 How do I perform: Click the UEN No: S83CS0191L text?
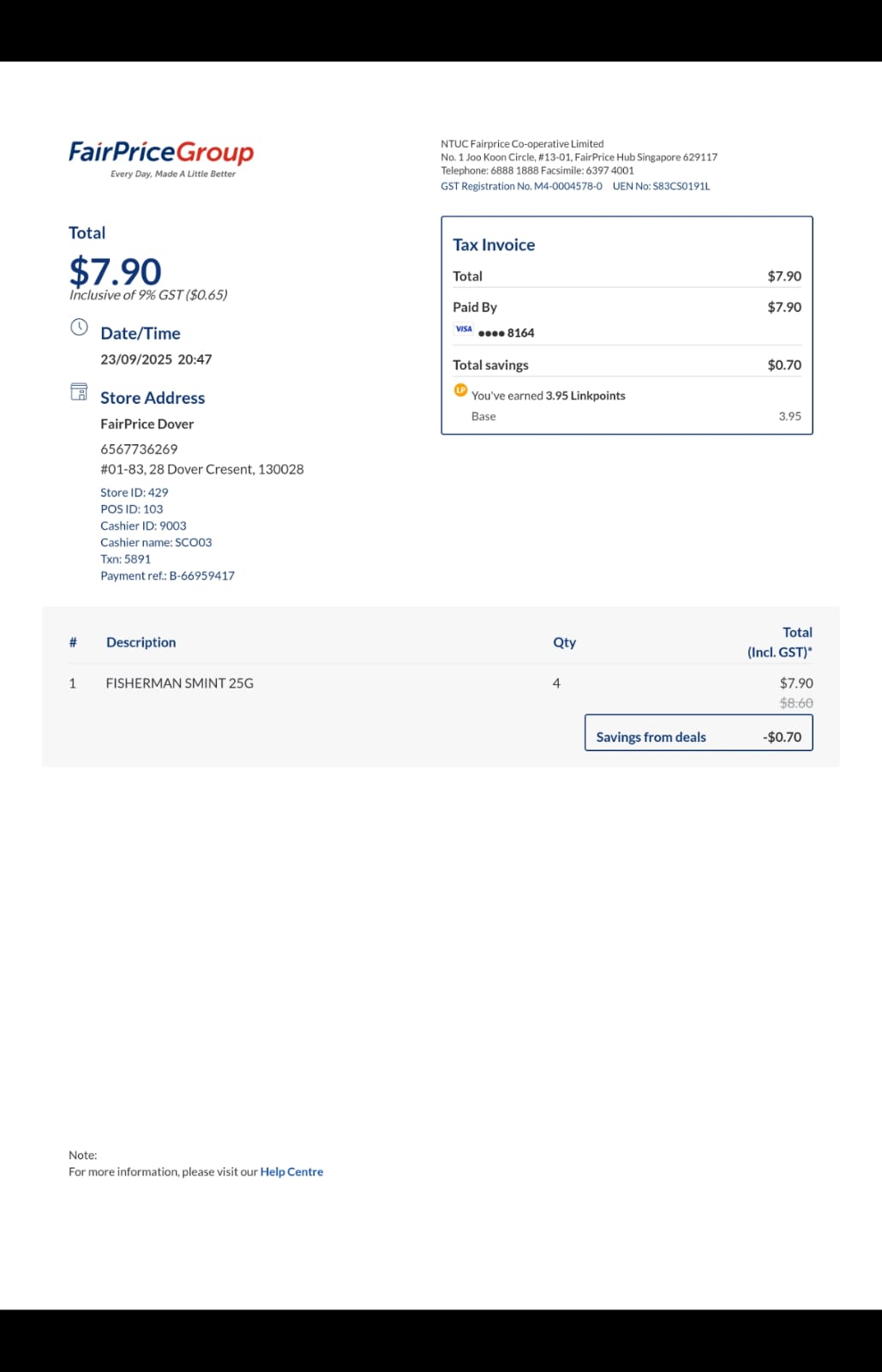[x=661, y=186]
